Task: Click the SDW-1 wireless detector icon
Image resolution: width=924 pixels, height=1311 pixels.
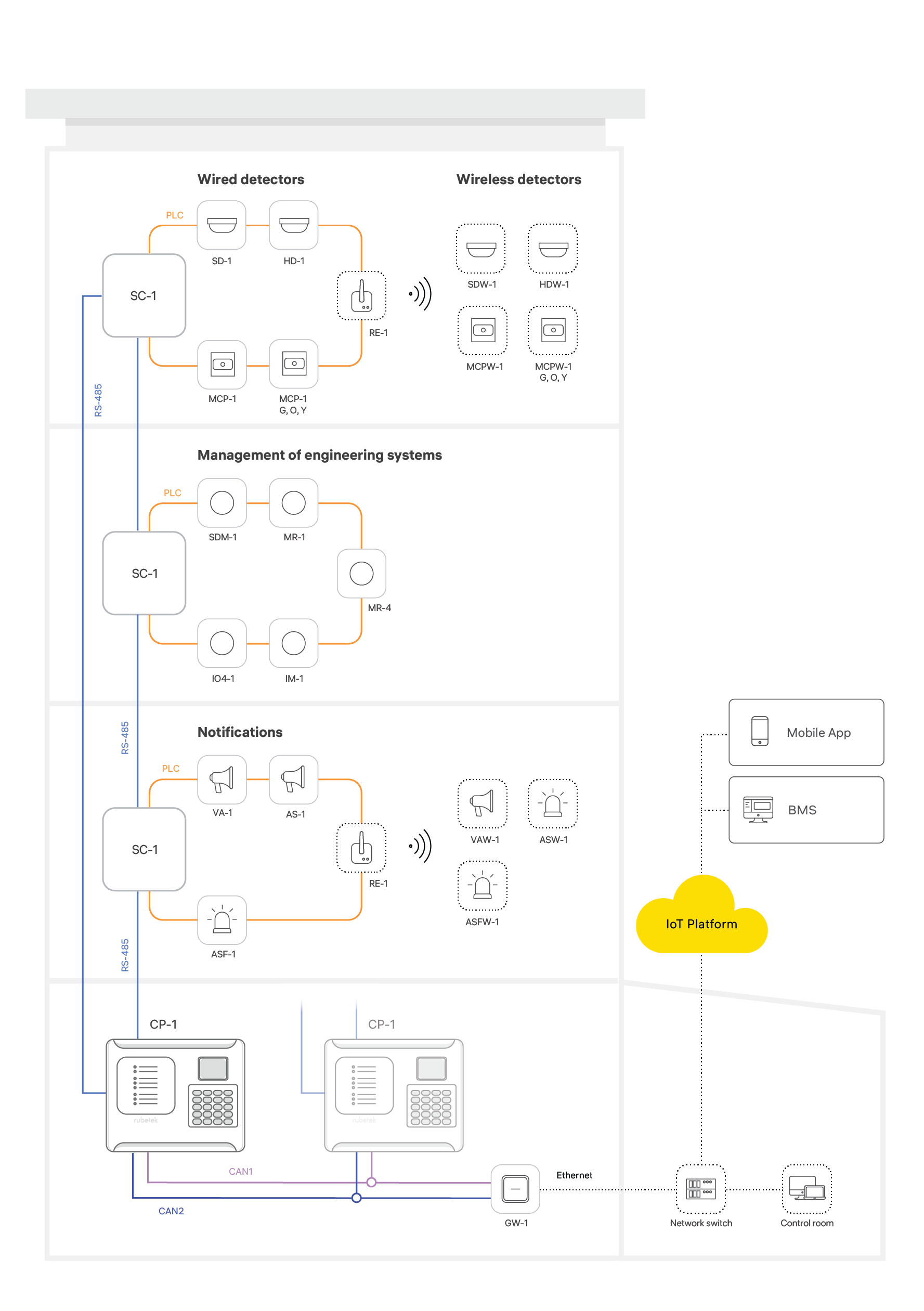Action: (481, 249)
